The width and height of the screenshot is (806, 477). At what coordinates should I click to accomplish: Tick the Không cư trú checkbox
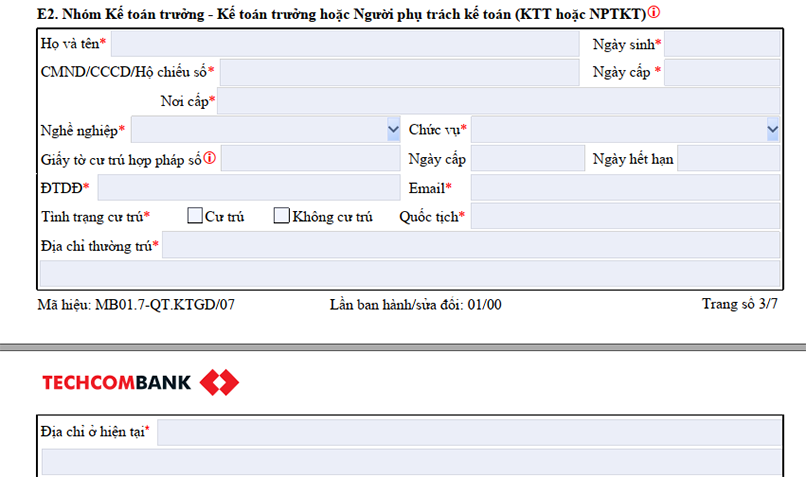282,215
